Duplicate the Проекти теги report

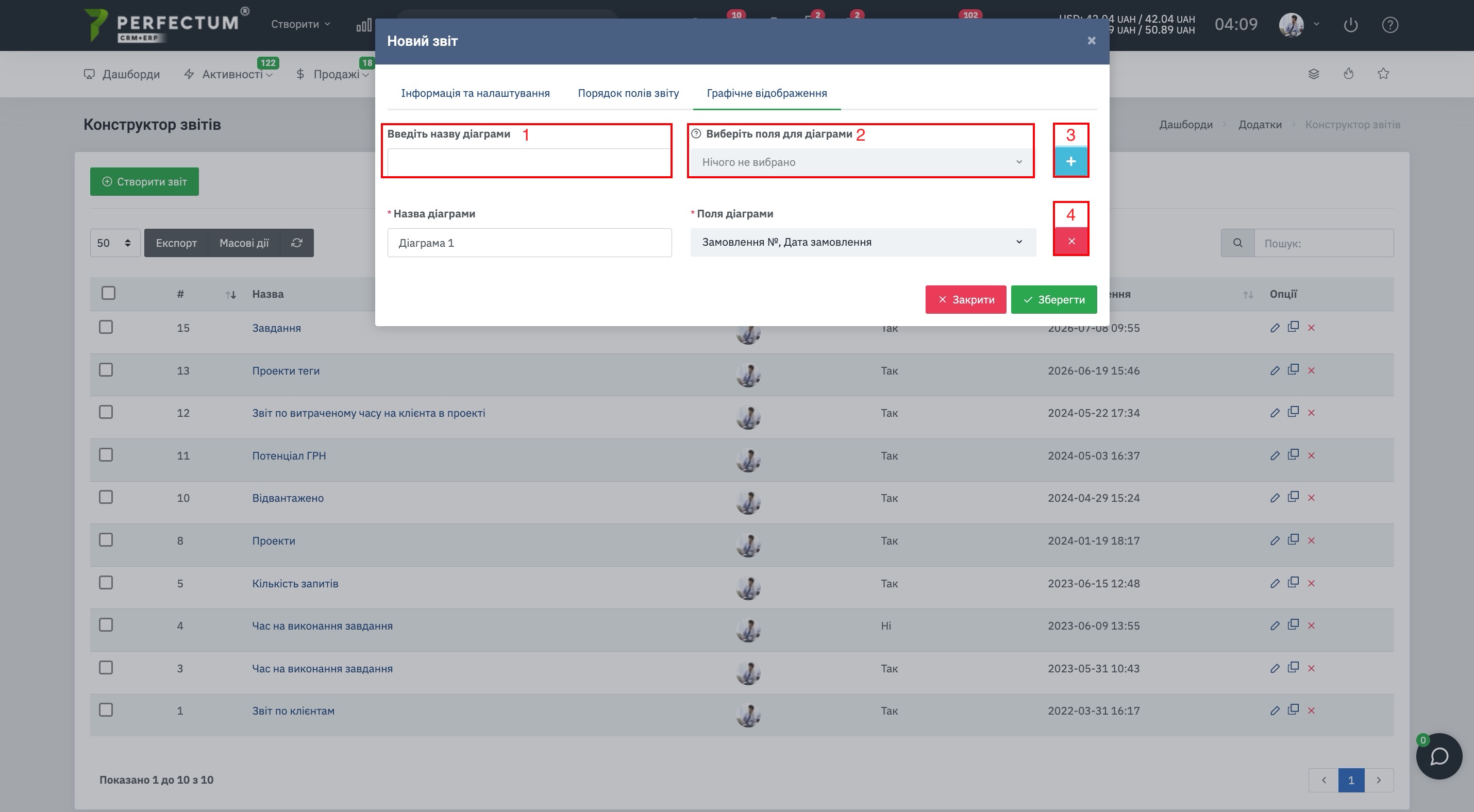pyautogui.click(x=1293, y=370)
